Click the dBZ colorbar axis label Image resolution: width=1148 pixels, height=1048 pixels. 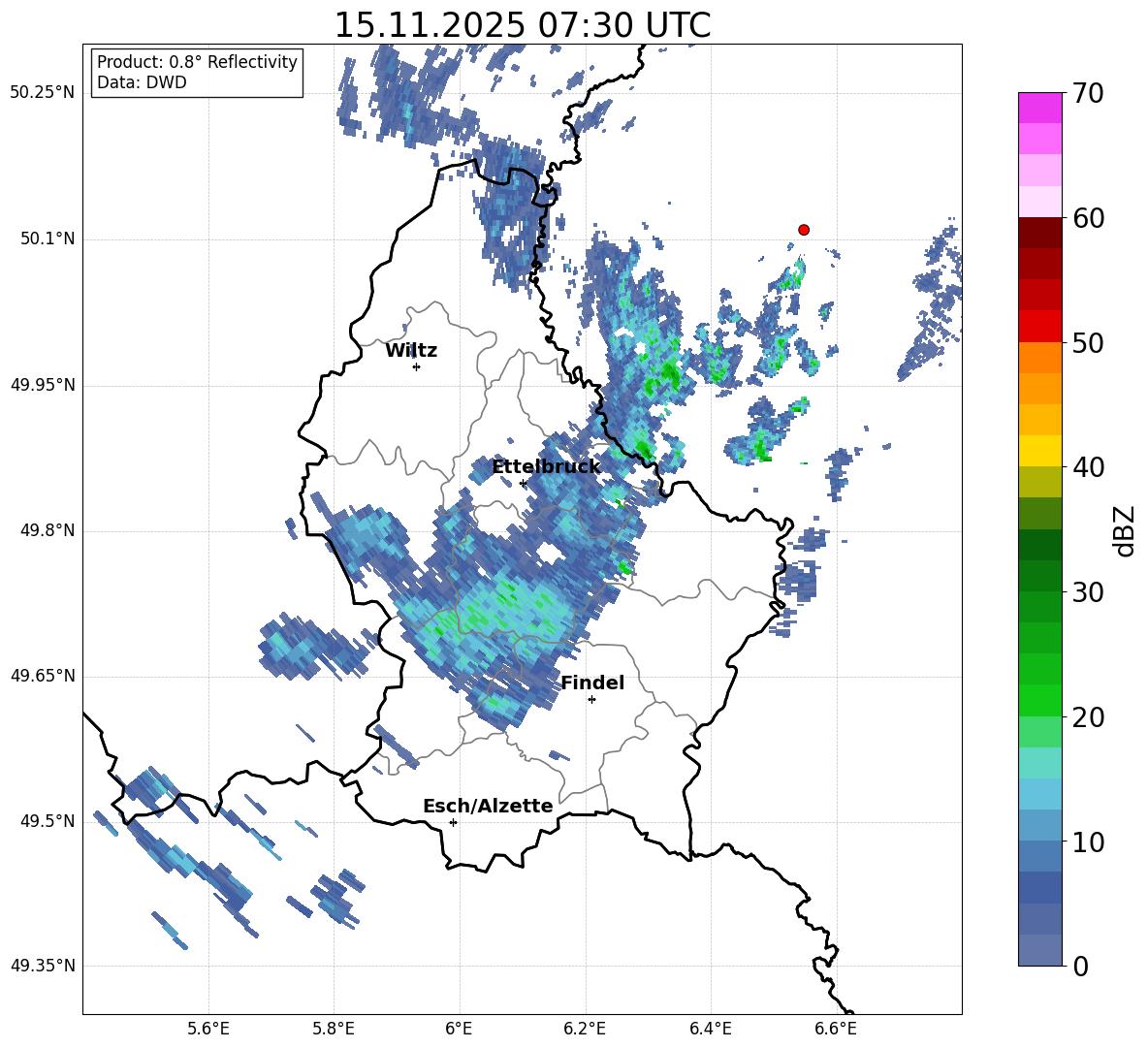[x=1126, y=530]
